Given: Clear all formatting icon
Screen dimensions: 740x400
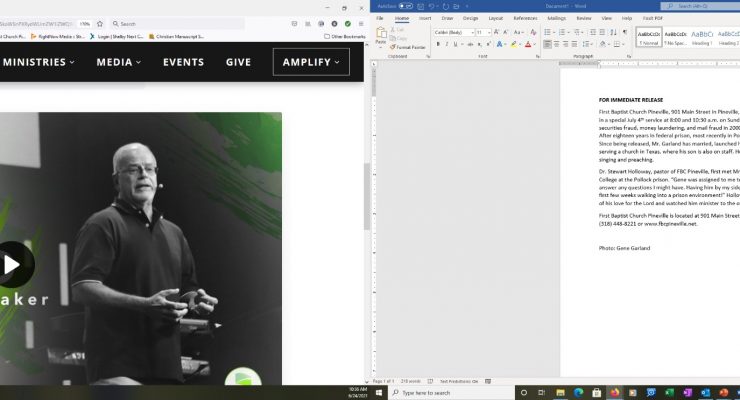Looking at the screenshot, I should pos(533,32).
